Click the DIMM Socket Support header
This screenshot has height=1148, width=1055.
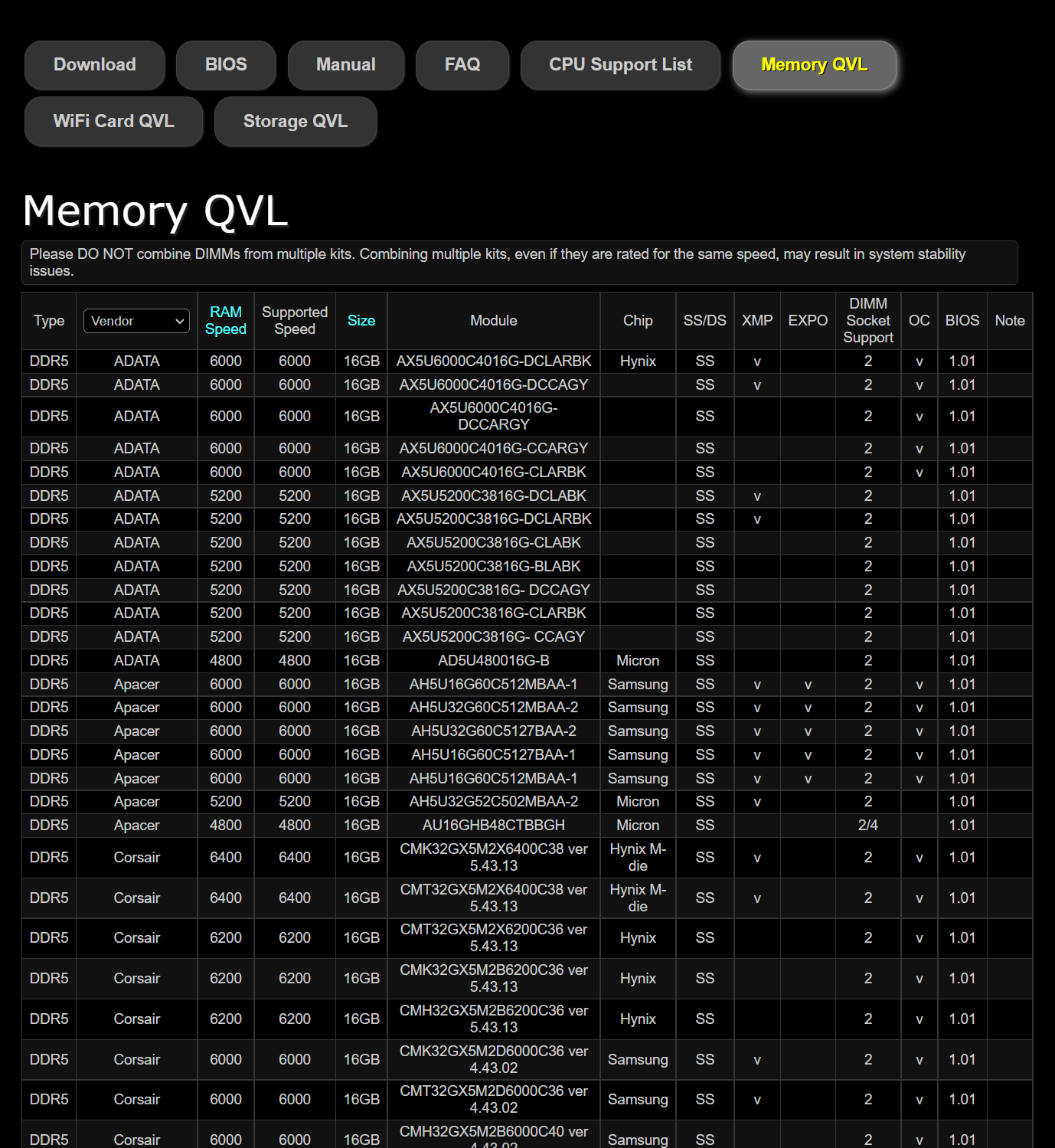click(868, 321)
